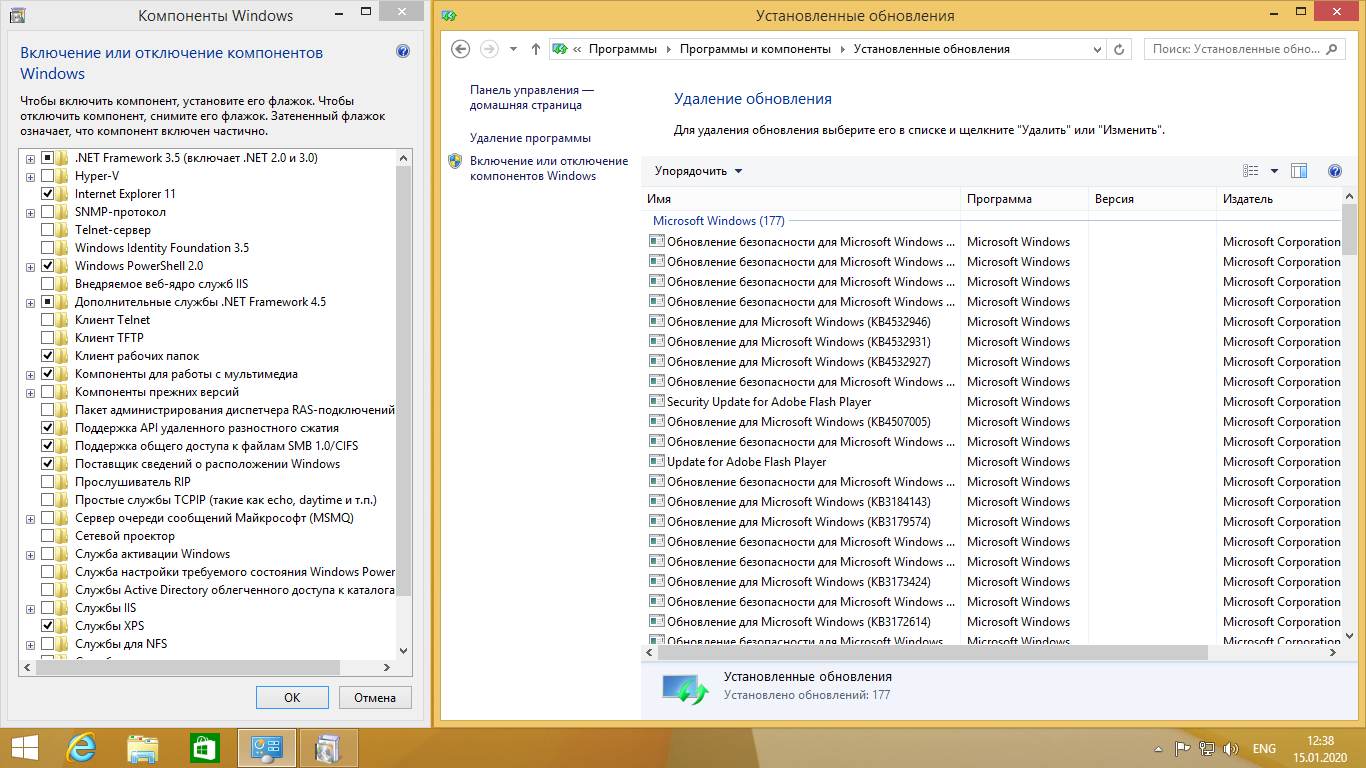
Task: Expand Windows PowerShell 2.0 node
Action: click(31, 266)
